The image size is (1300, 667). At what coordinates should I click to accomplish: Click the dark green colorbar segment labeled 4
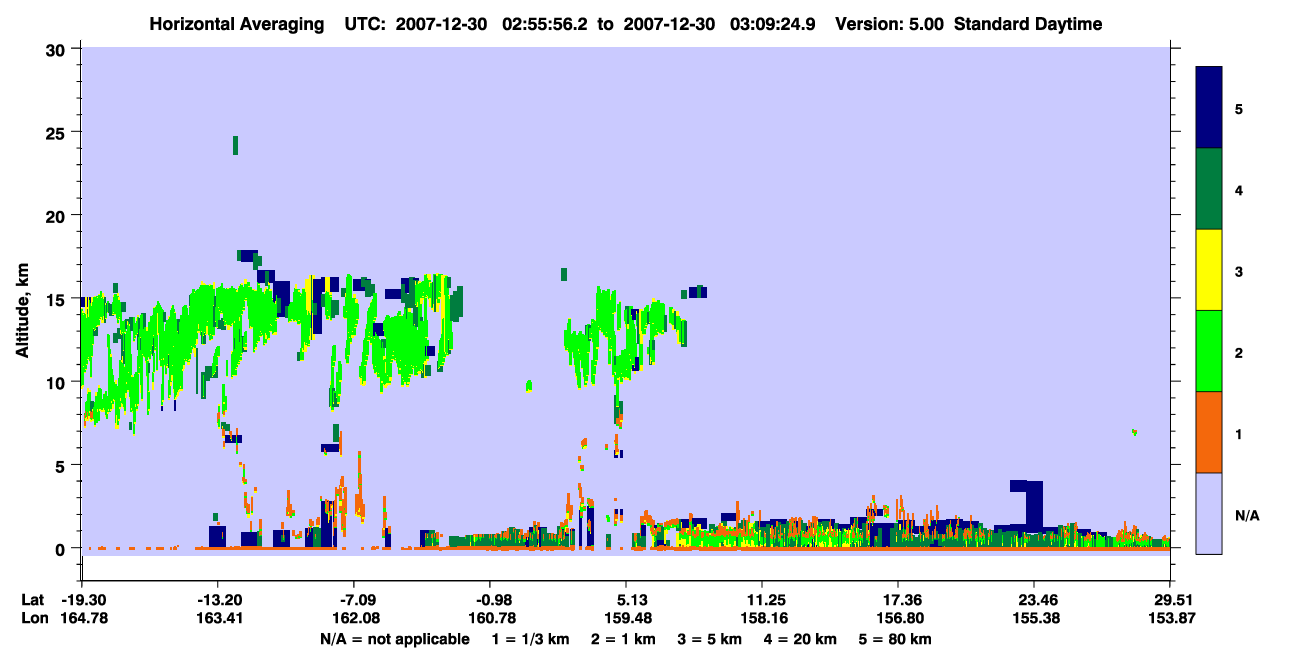tap(1209, 189)
